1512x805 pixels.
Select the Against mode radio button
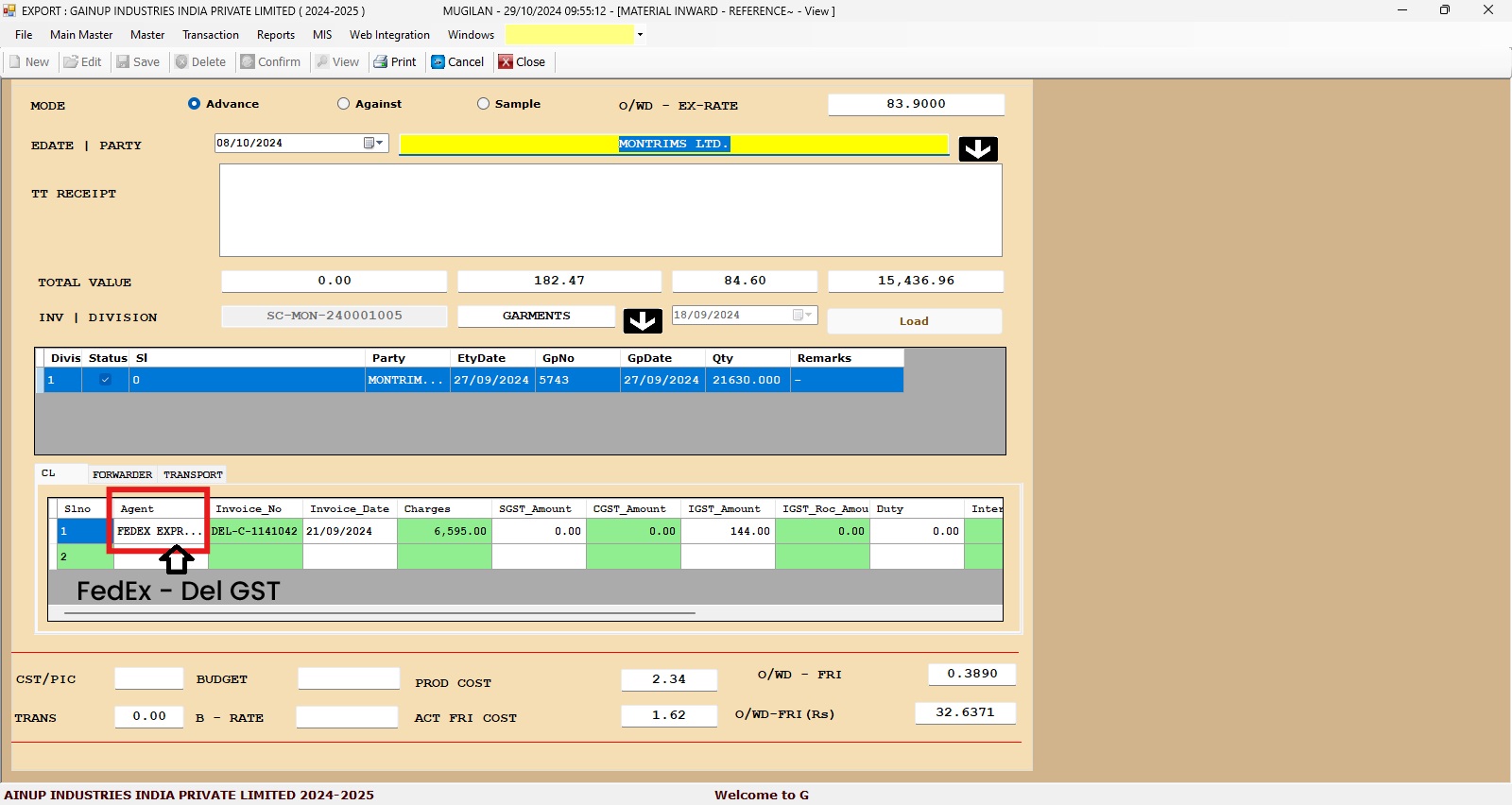click(x=343, y=104)
